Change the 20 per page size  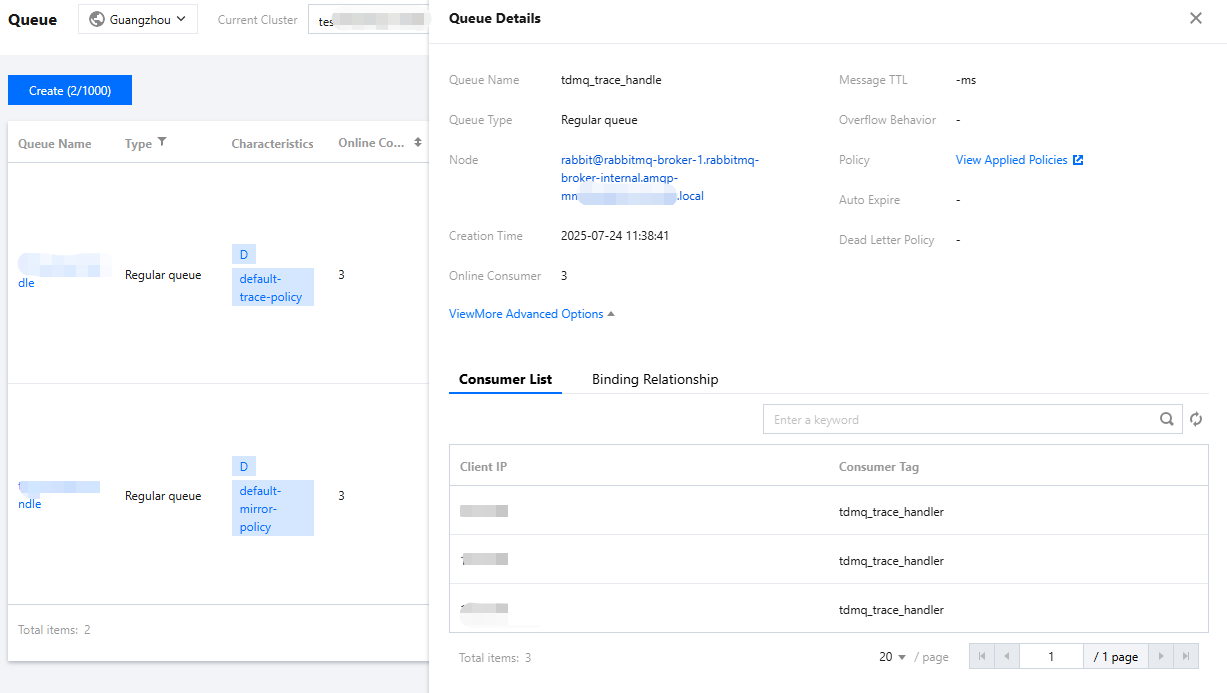[x=893, y=657]
